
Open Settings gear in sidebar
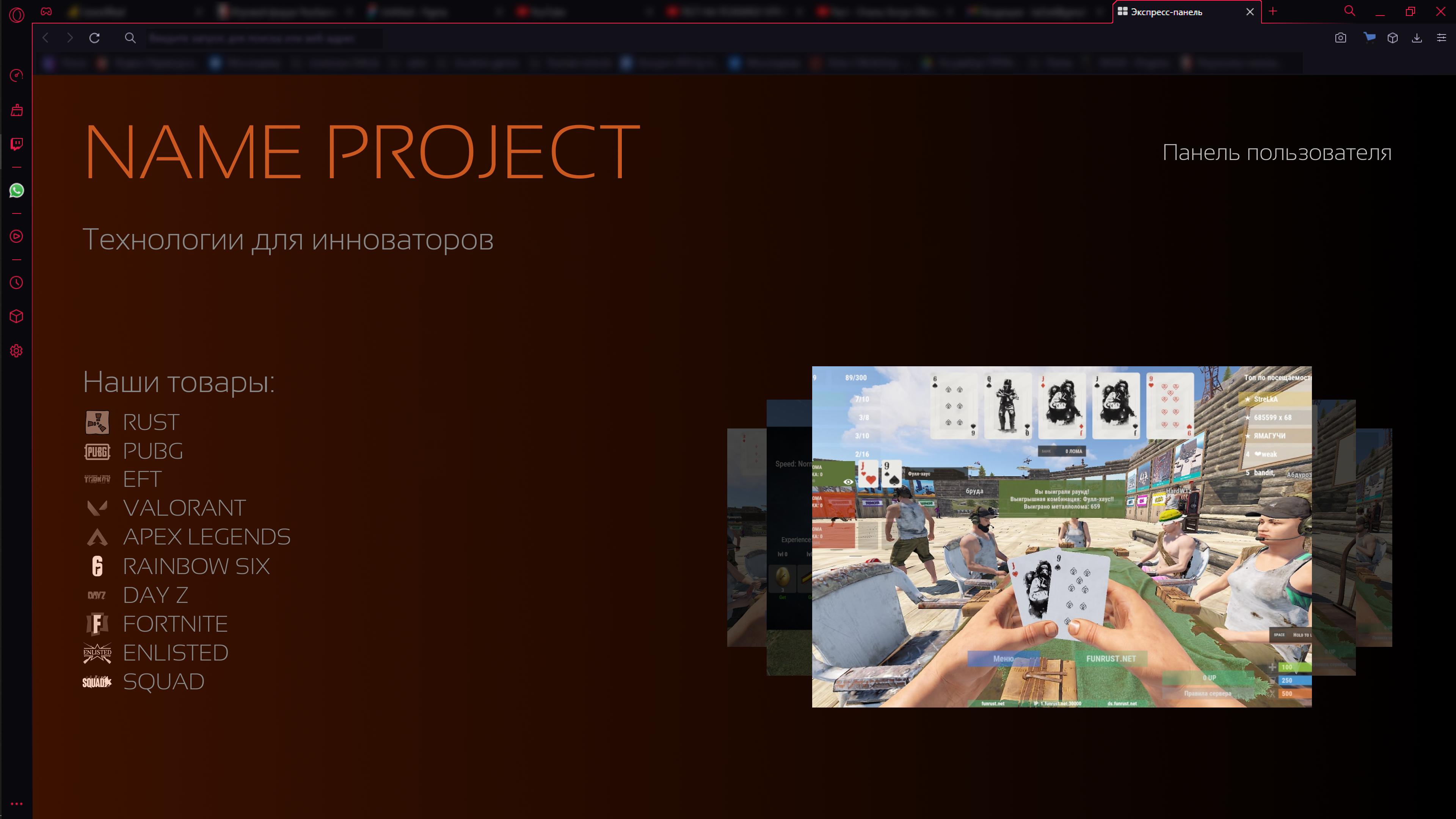click(17, 351)
